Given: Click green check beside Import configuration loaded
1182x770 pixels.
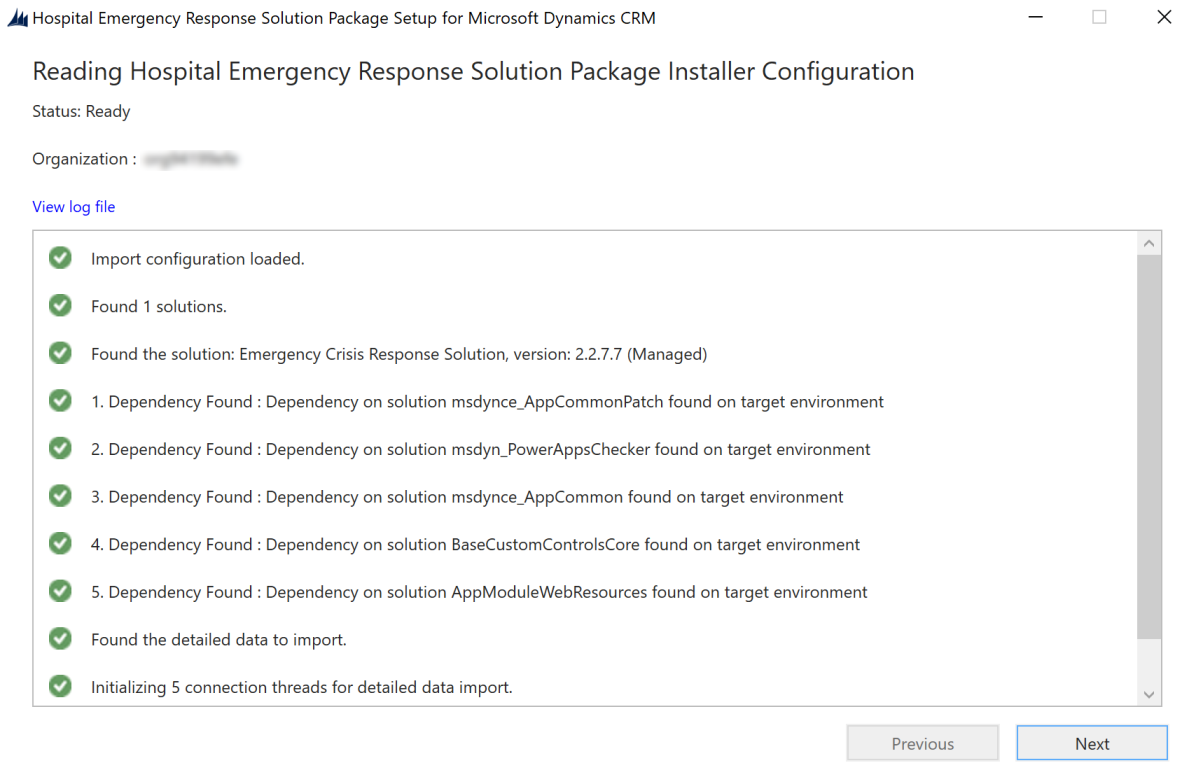Looking at the screenshot, I should click(61, 258).
